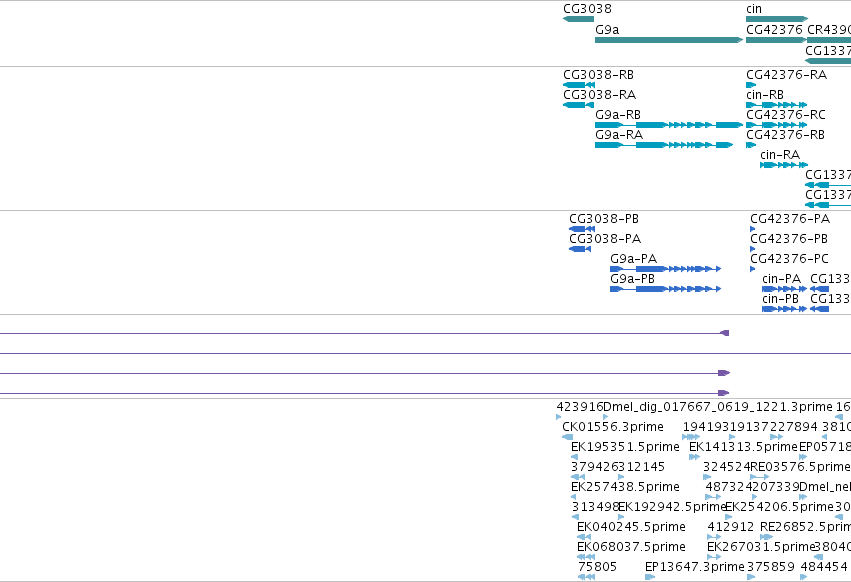The height and width of the screenshot is (582, 851).
Task: Select the EP13647.3prime EST label
Action: 695,567
